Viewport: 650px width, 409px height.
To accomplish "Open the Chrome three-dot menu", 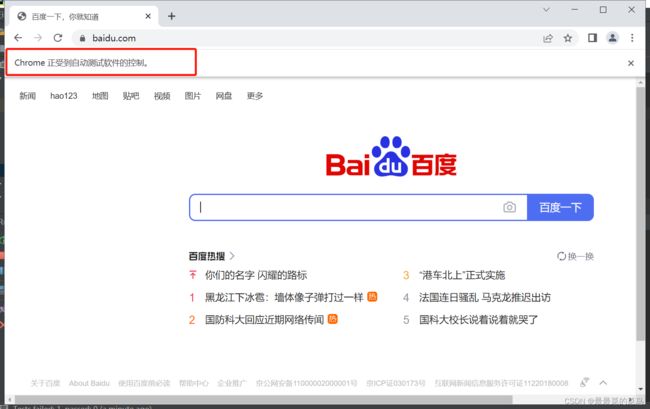I will point(632,38).
